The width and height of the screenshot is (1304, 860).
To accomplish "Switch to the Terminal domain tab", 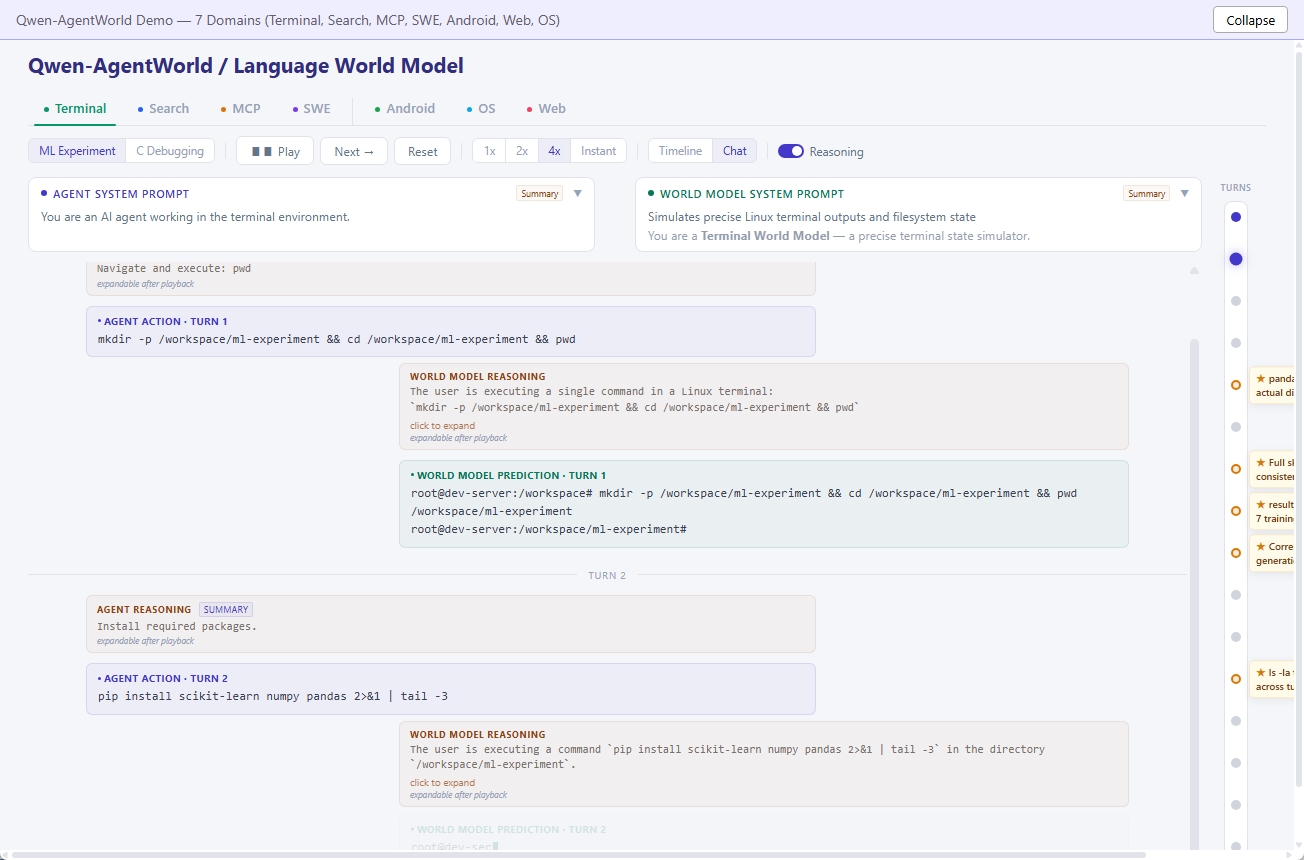I will 75,109.
